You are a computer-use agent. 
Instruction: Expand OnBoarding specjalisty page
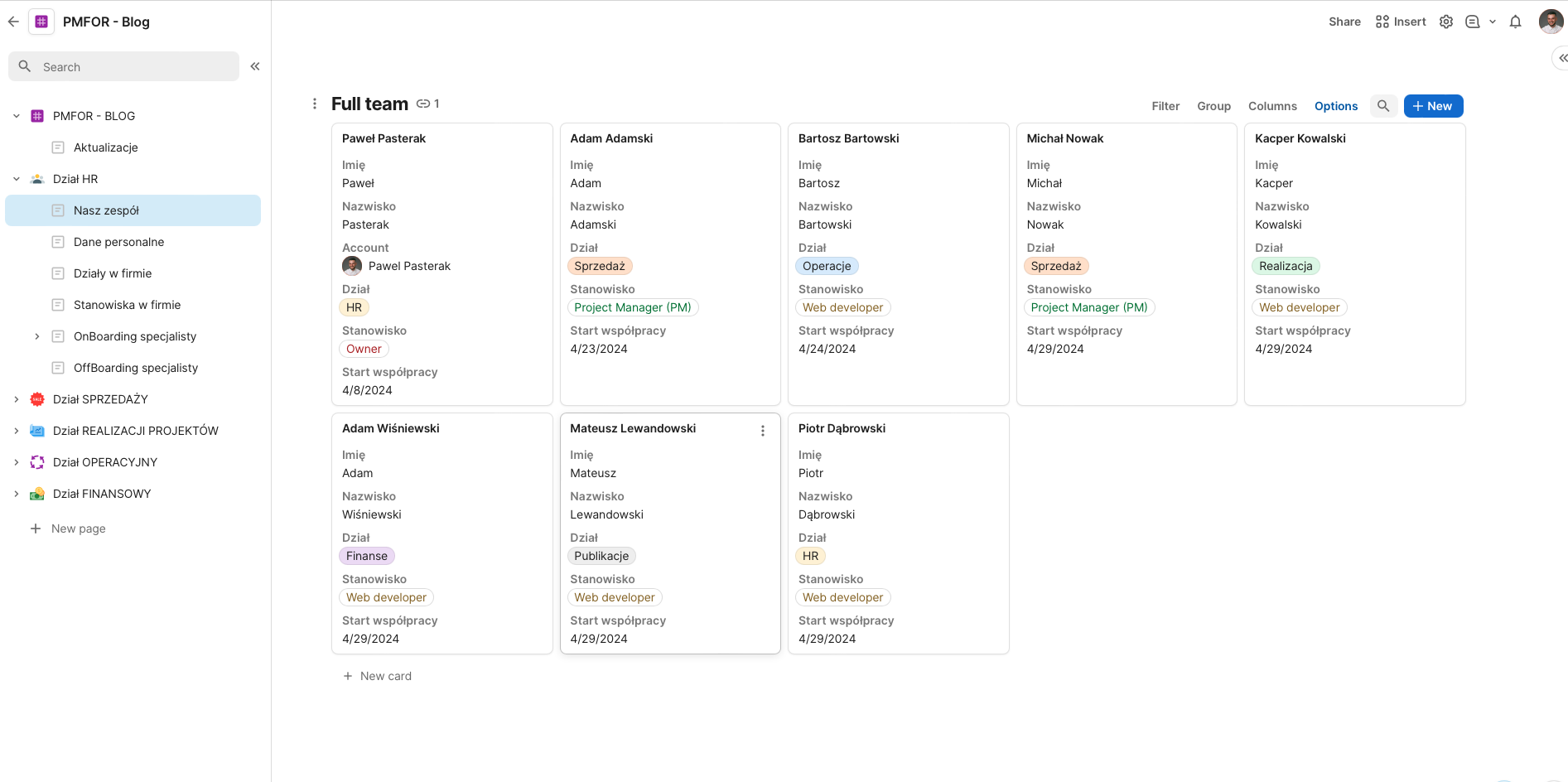coord(37,336)
